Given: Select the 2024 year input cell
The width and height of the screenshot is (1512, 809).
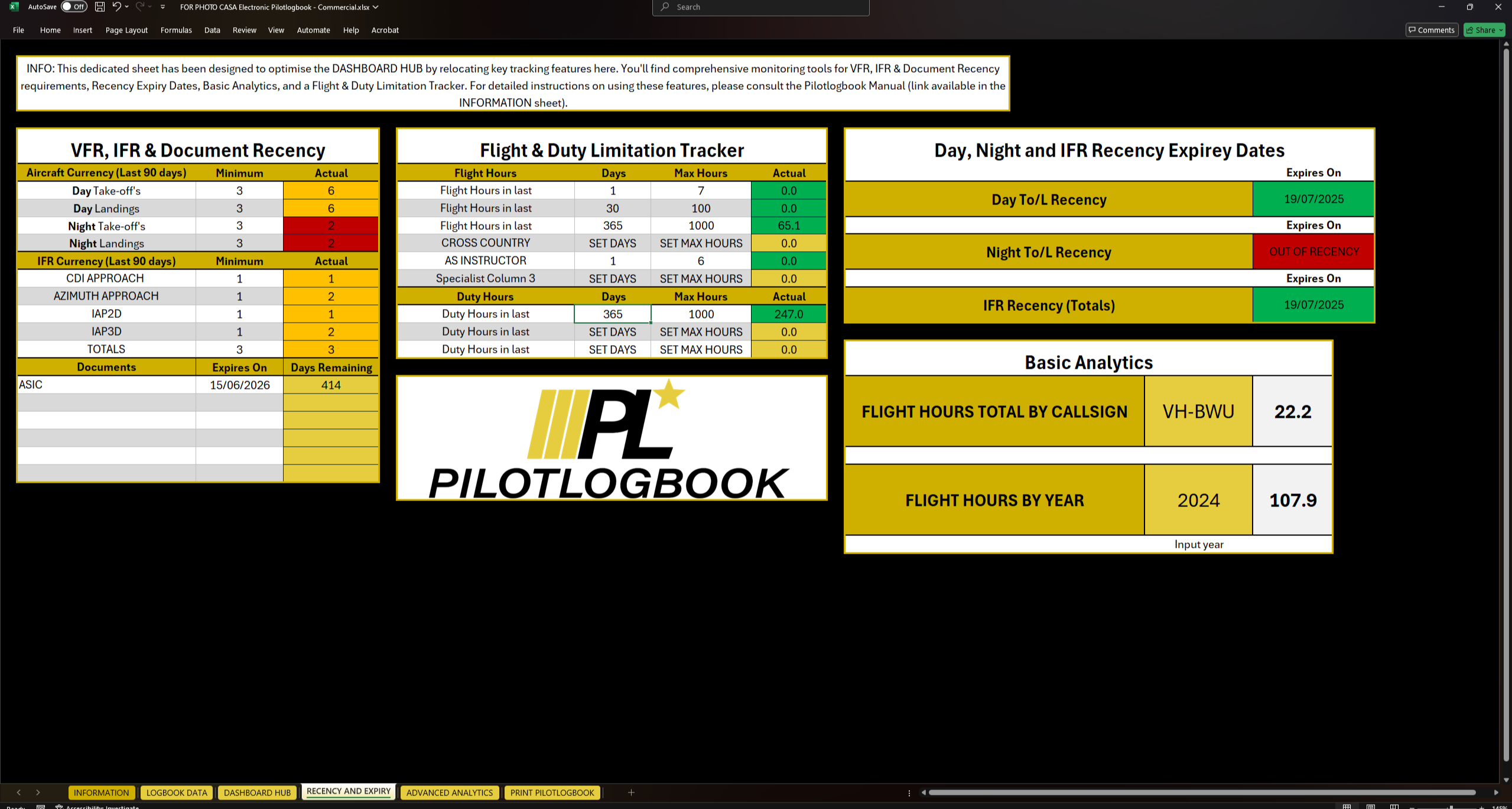Looking at the screenshot, I should tap(1198, 500).
